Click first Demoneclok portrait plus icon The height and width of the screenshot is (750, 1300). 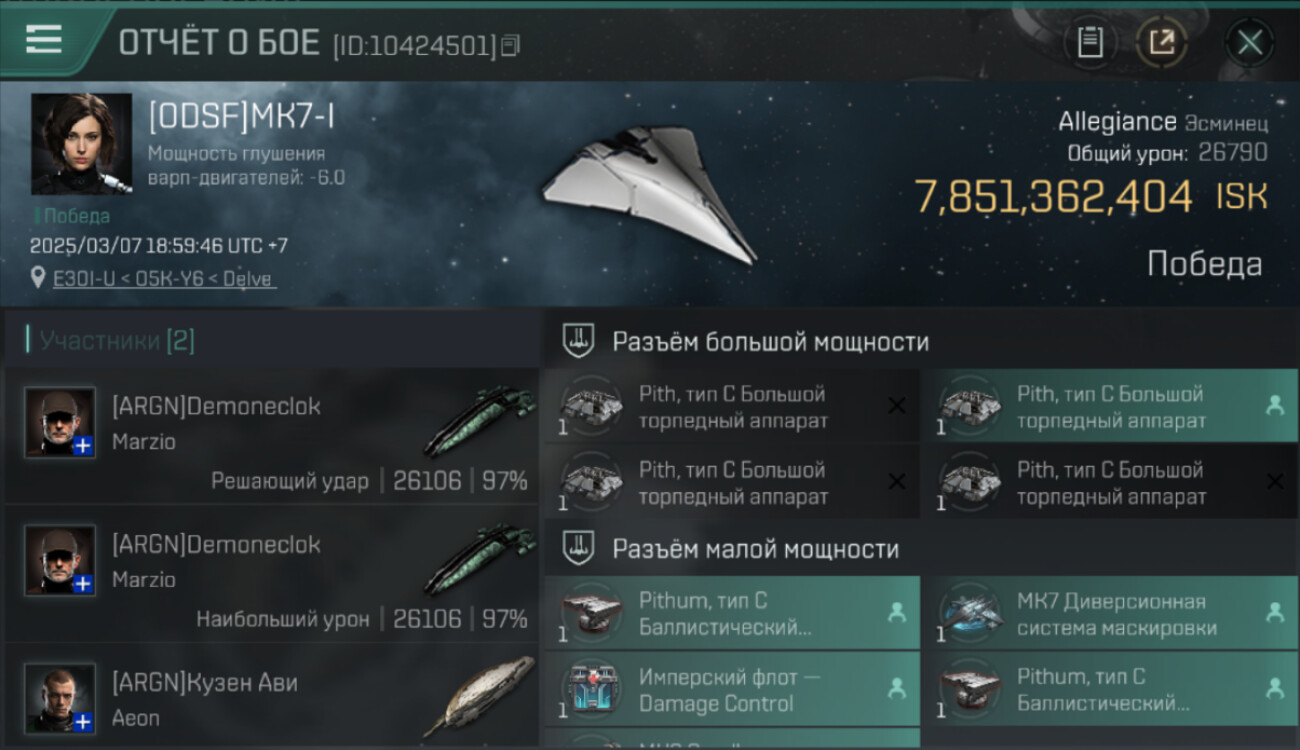tap(84, 446)
